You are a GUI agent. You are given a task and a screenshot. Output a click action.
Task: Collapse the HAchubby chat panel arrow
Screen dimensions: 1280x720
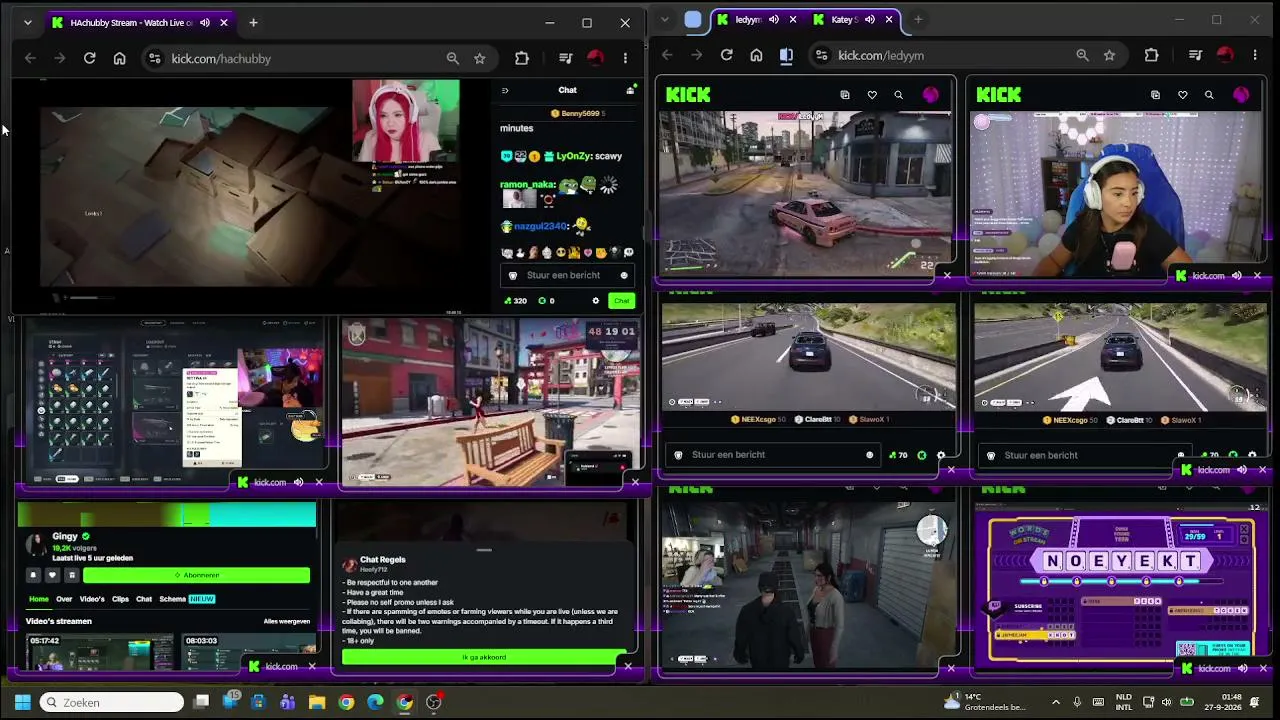point(505,91)
